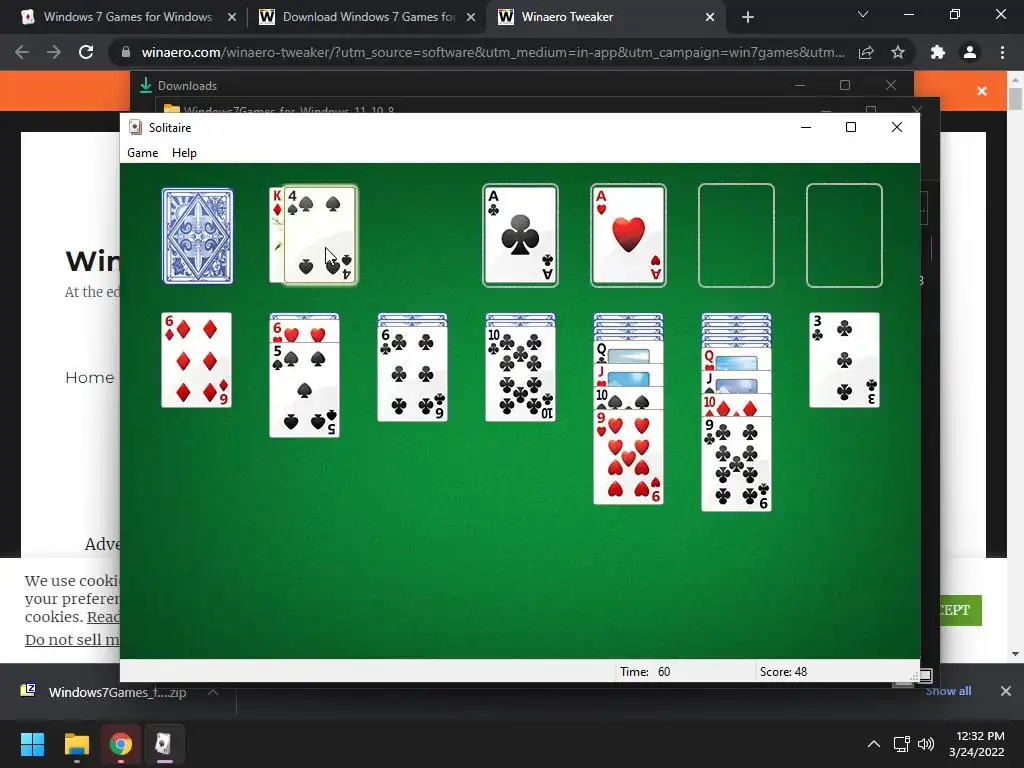Click the red Jack in the fifth column
1024x768 pixels.
pyautogui.click(x=628, y=376)
